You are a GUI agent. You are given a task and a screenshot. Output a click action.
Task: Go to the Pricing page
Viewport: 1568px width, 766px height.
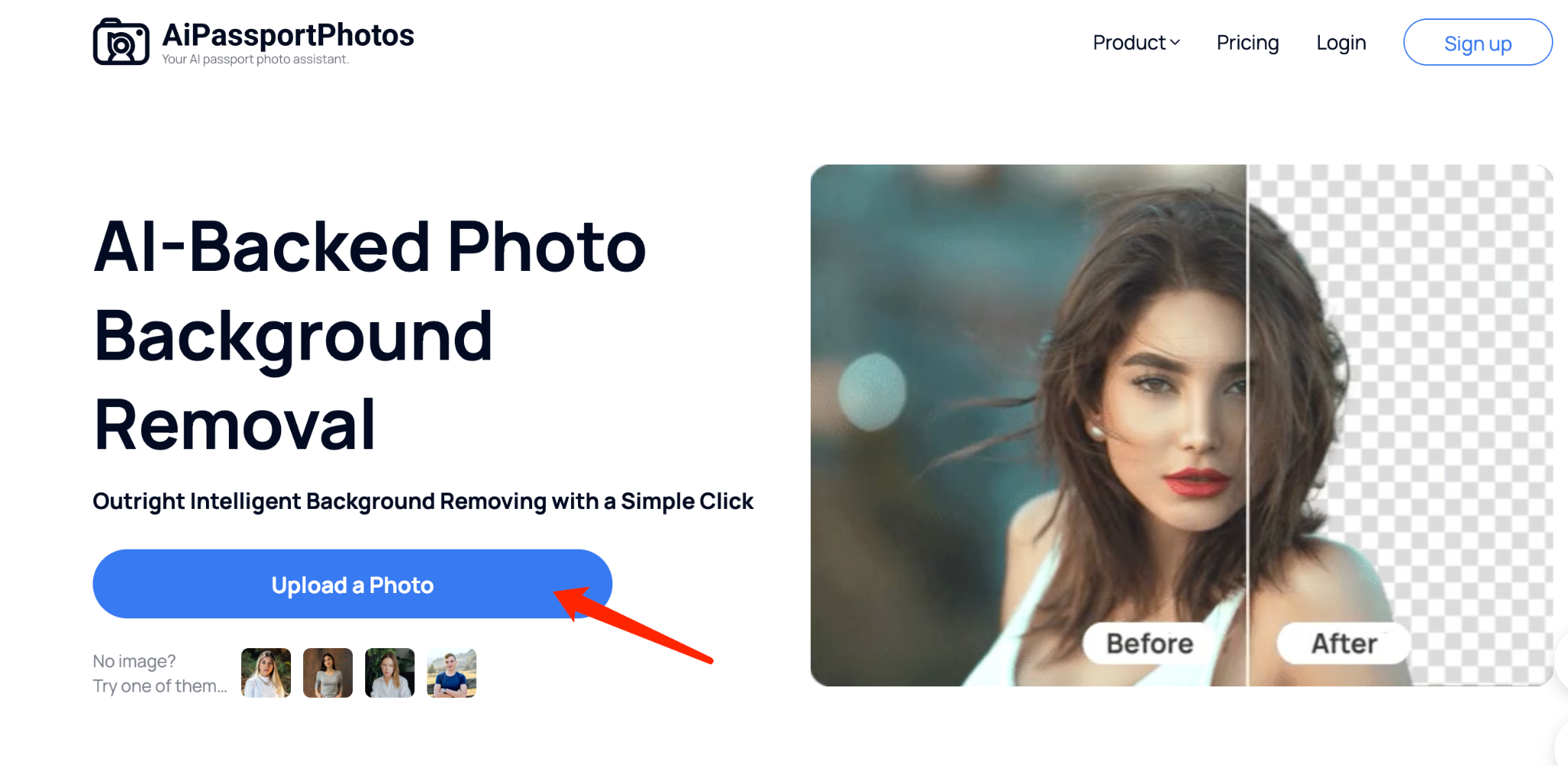coord(1247,43)
